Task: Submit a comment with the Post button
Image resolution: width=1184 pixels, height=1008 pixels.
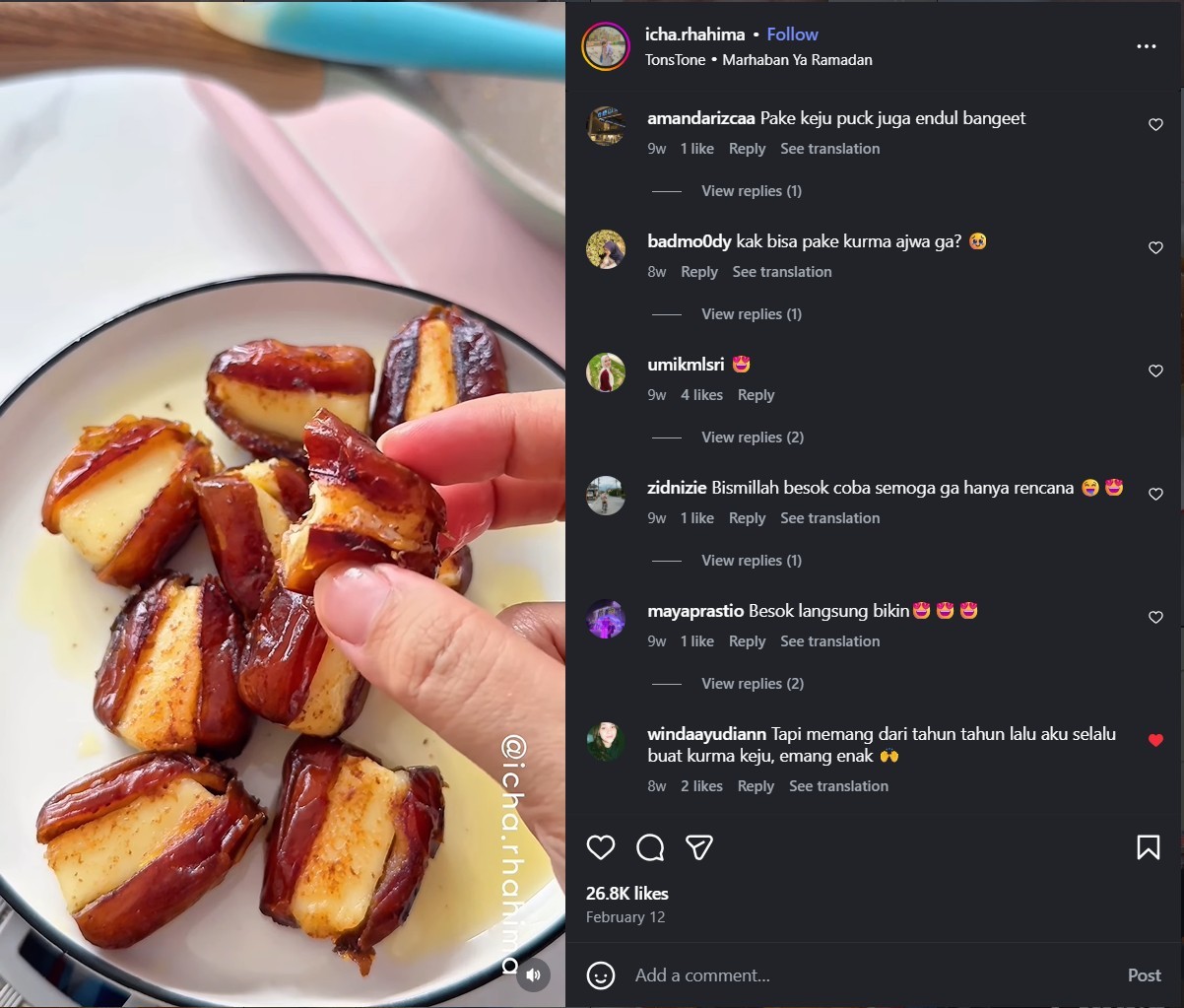Action: (x=1144, y=975)
